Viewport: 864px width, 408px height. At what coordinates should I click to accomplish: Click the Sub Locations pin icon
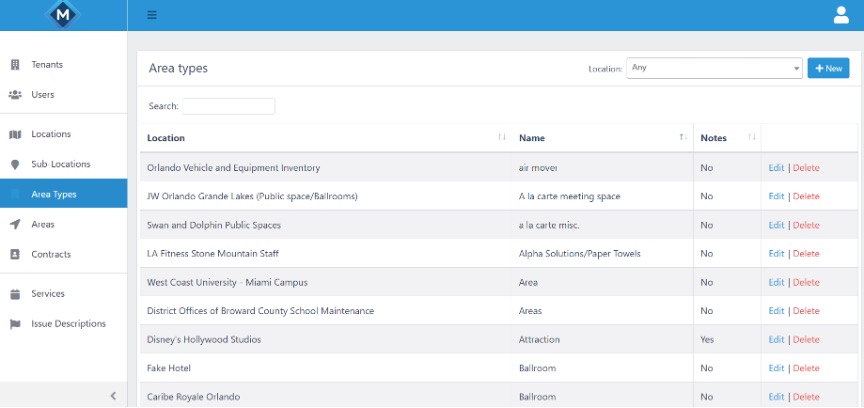click(15, 164)
